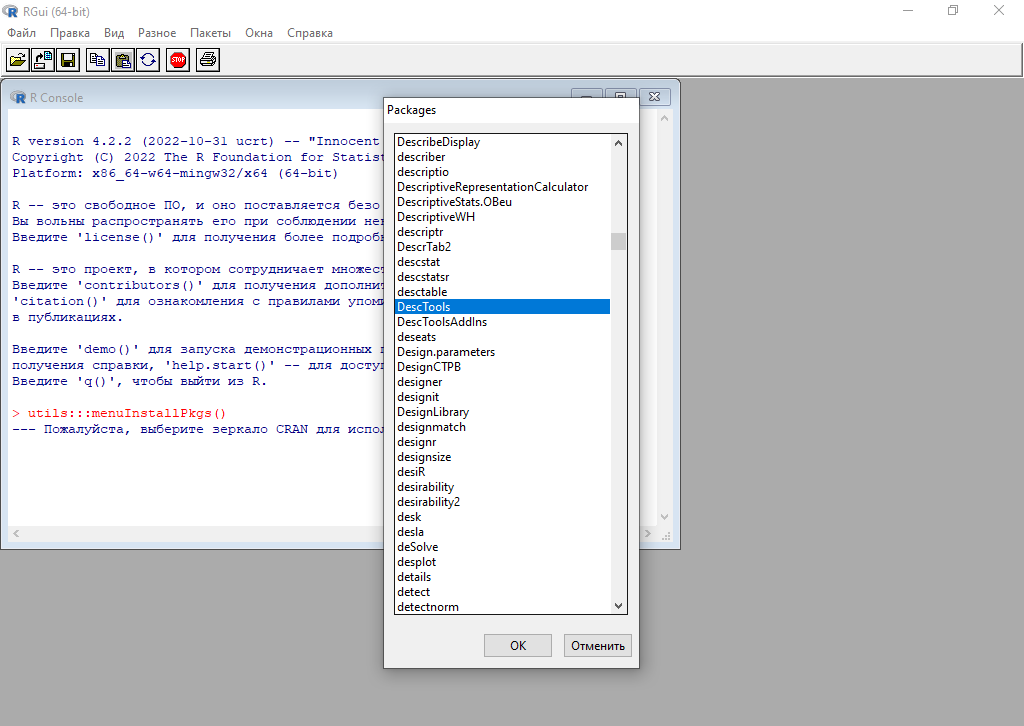Open the Пакеты menu

click(x=210, y=33)
